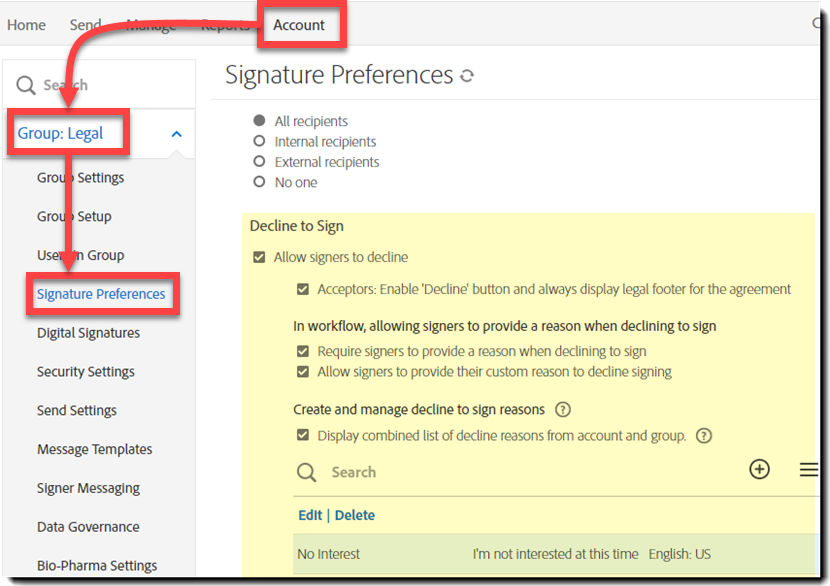Click help icon next to decline reasons heading
Image resolution: width=830 pixels, height=586 pixels.
coord(562,409)
